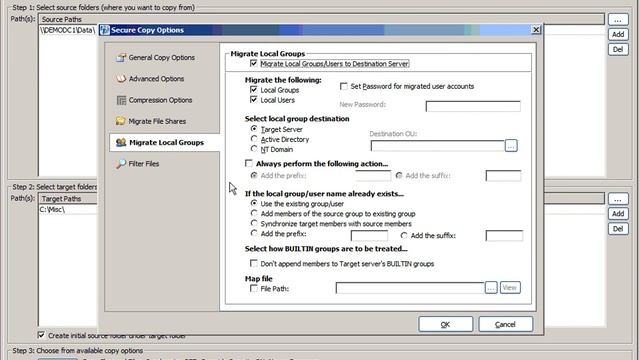Image resolution: width=640 pixels, height=360 pixels.
Task: Click the Filter Files magnifier icon
Action: pos(121,164)
